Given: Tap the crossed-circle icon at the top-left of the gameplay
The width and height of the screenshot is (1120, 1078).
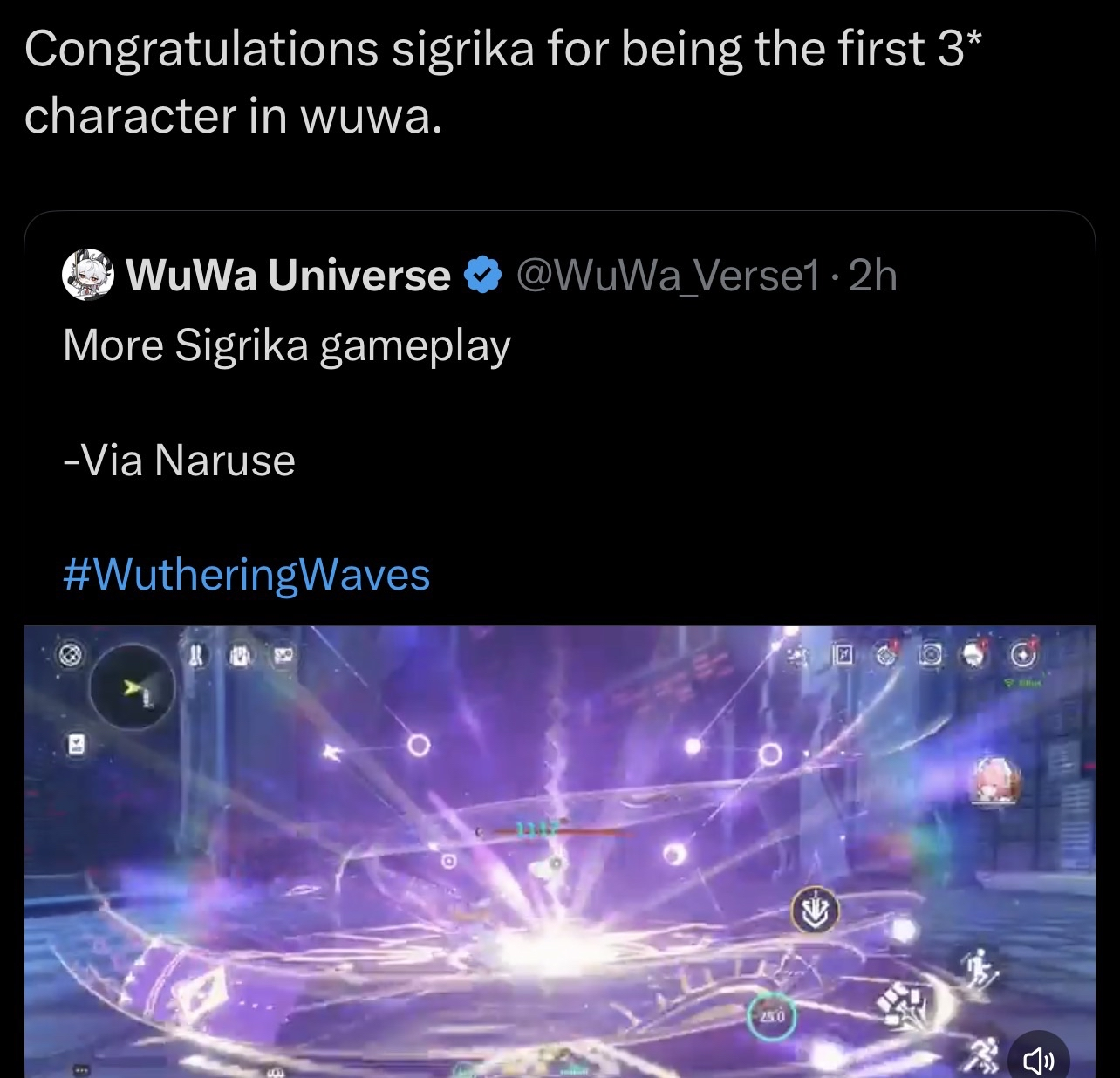Looking at the screenshot, I should [72, 654].
